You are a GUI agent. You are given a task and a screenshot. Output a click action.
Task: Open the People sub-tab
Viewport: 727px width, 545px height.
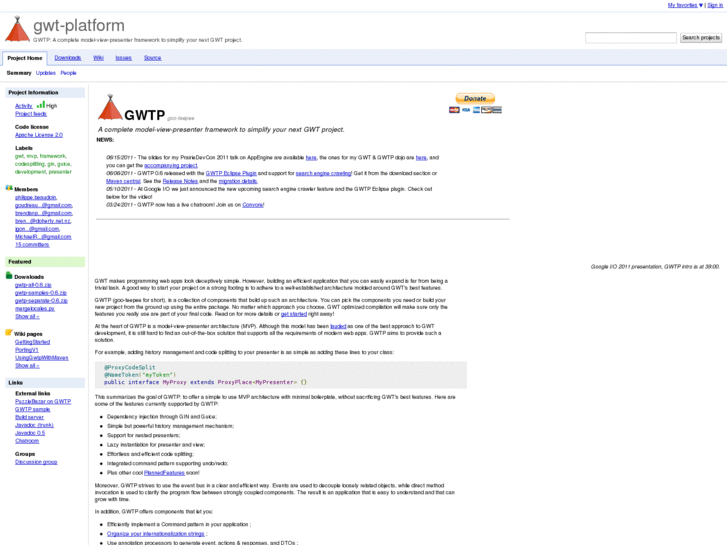tap(68, 73)
